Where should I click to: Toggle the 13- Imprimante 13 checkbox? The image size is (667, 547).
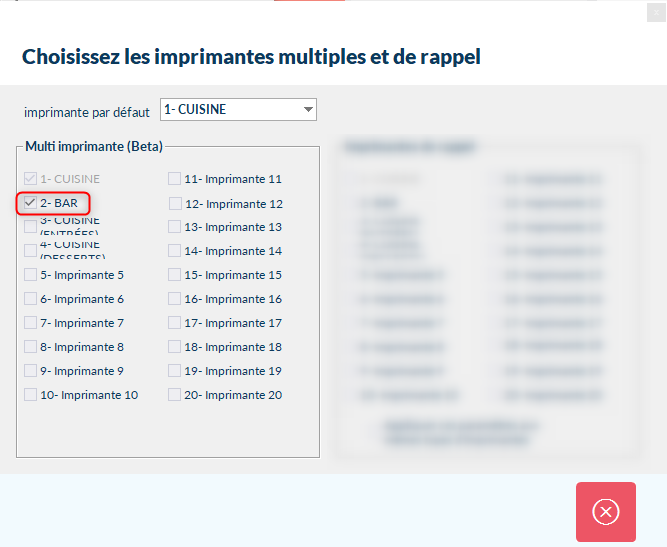pyautogui.click(x=174, y=227)
